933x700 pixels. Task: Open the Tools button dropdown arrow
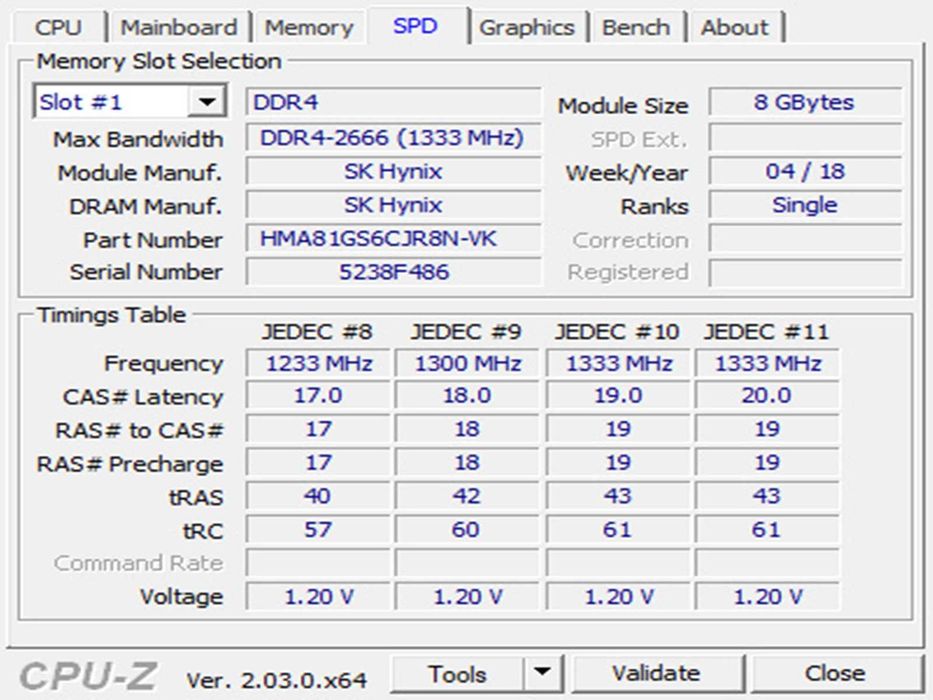[542, 673]
